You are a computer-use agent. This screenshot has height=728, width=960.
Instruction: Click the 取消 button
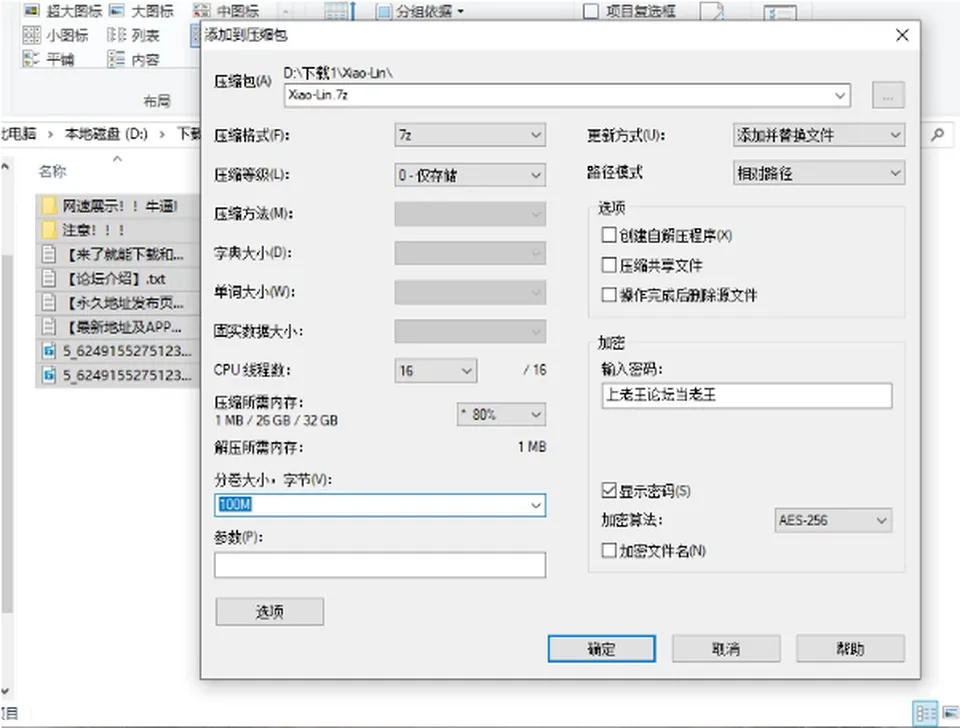click(726, 648)
